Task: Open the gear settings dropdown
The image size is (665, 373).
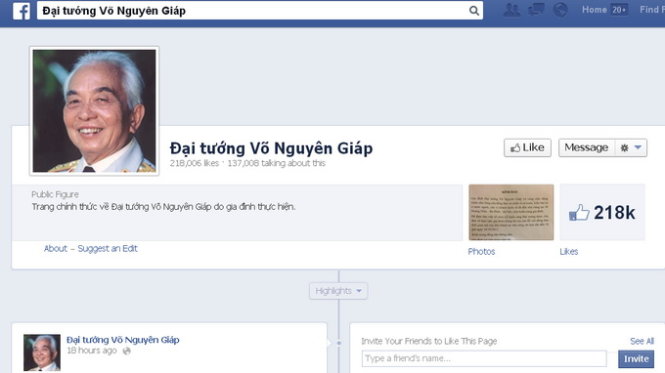Action: (631, 148)
